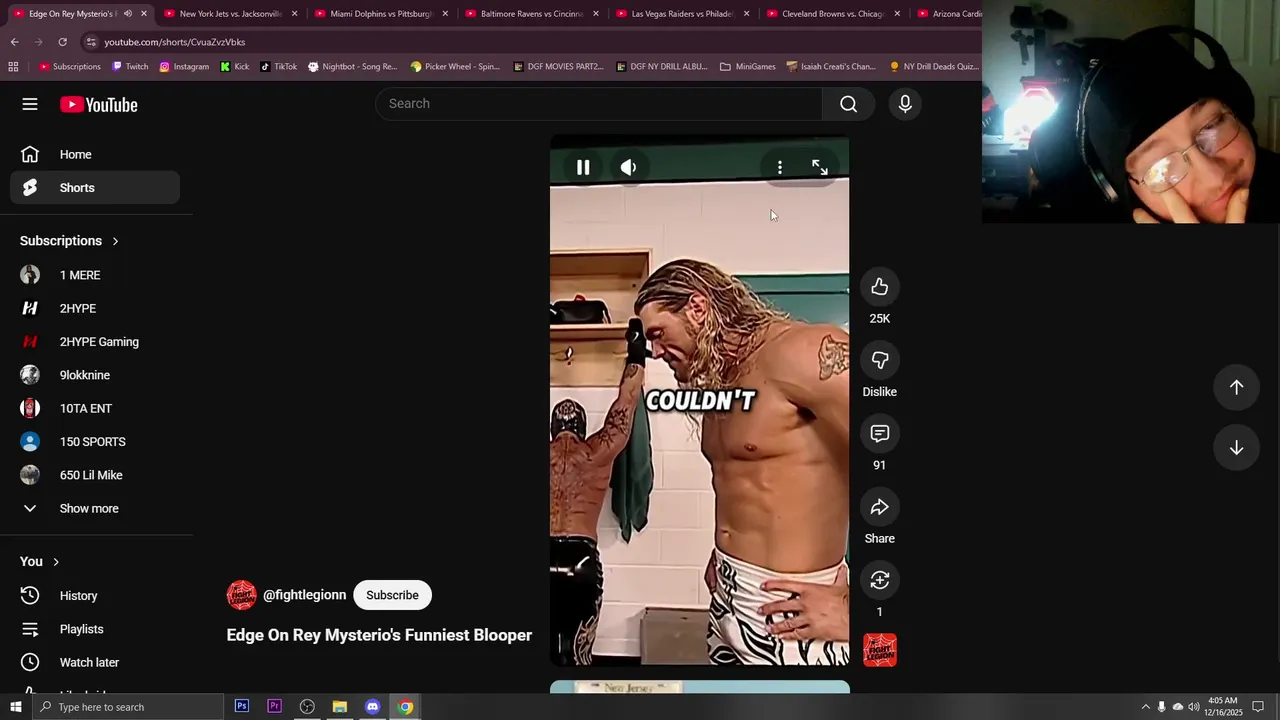Start voice search with microphone

point(905,104)
